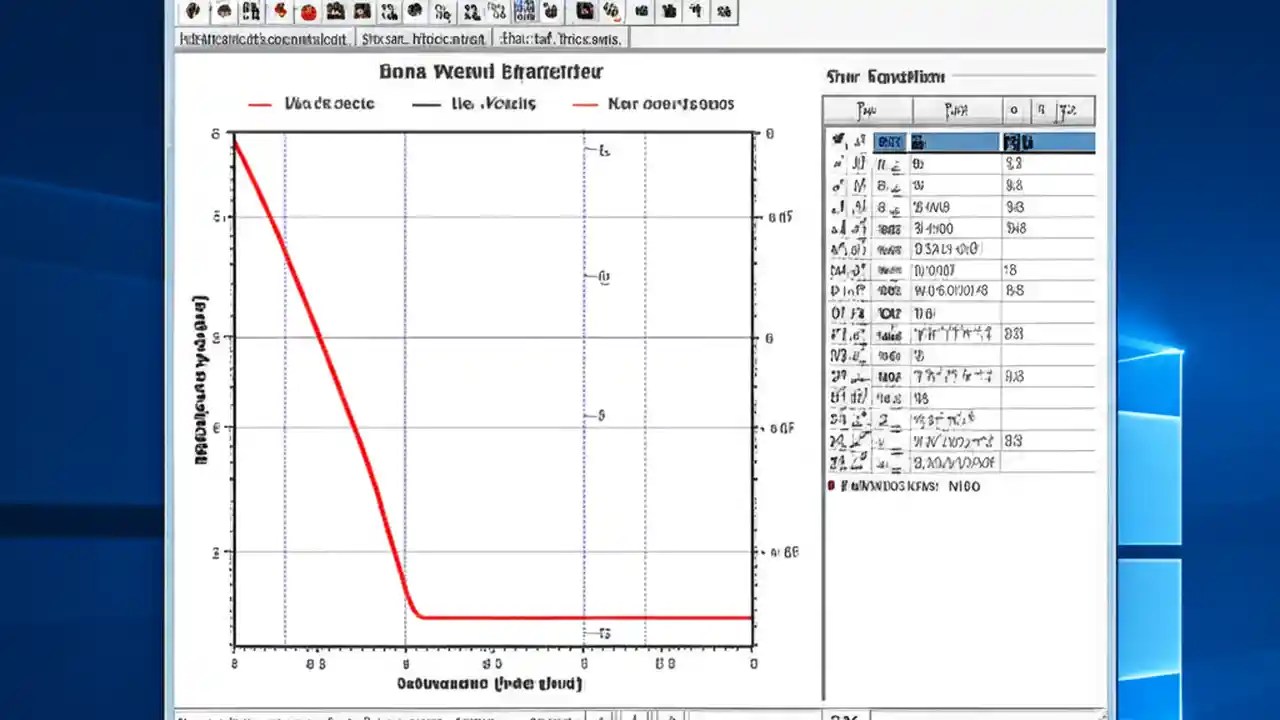Image resolution: width=1280 pixels, height=720 pixels.
Task: Click the value field showing 3.6 in the status bar
Action: pyautogui.click(x=846, y=716)
